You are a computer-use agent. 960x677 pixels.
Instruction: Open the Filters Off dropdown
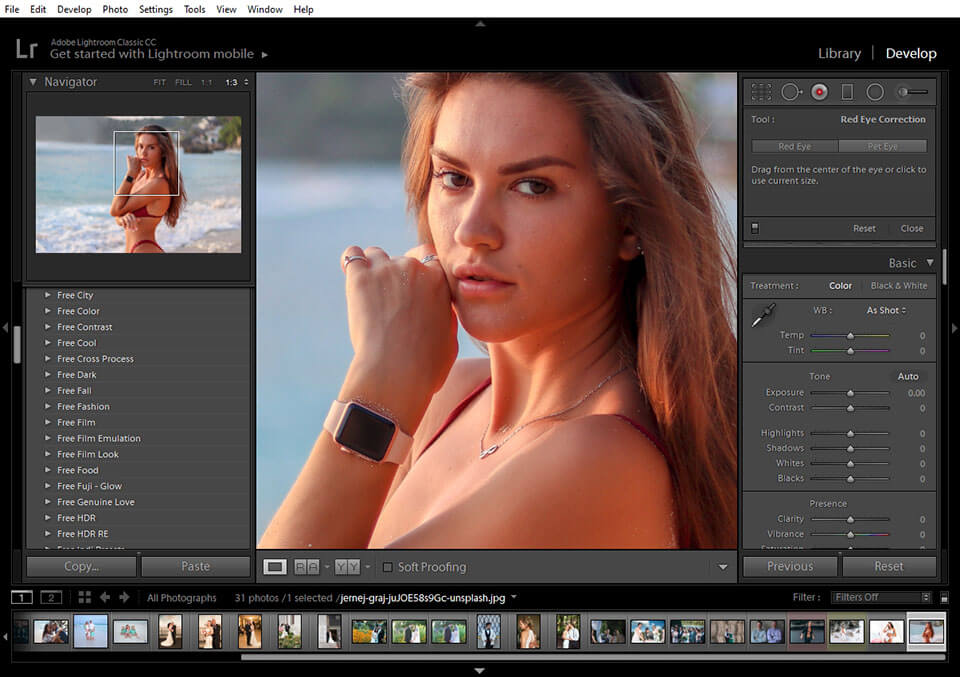(x=880, y=598)
